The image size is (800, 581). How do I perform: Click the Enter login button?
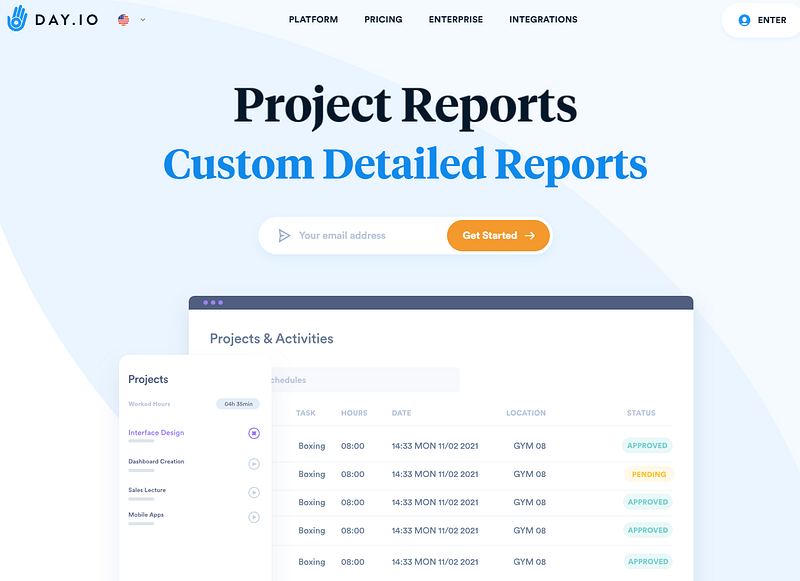tap(762, 20)
